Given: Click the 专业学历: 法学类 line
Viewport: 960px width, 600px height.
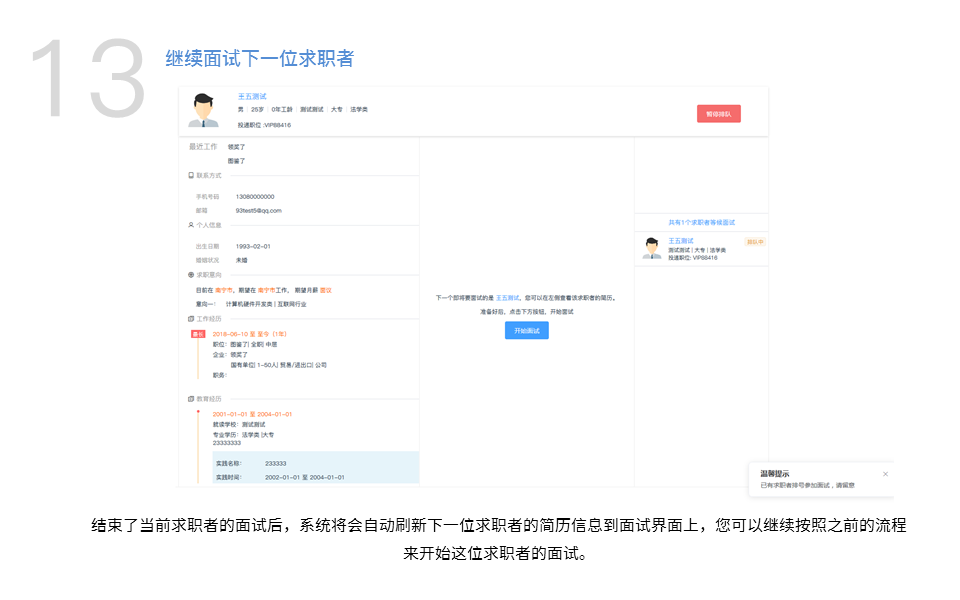Looking at the screenshot, I should (243, 435).
